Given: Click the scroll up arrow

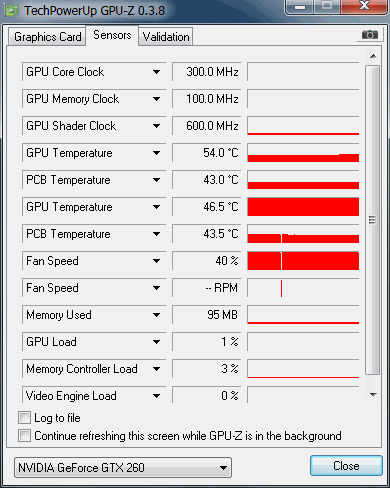Looking at the screenshot, I should pos(373,56).
